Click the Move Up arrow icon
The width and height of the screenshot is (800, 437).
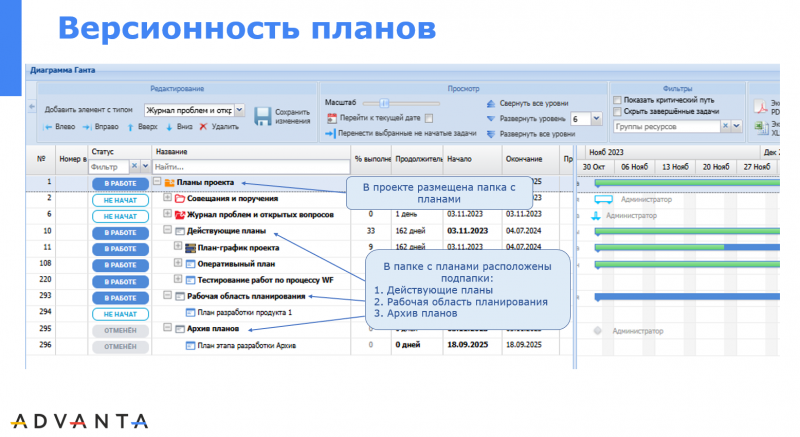(130, 127)
